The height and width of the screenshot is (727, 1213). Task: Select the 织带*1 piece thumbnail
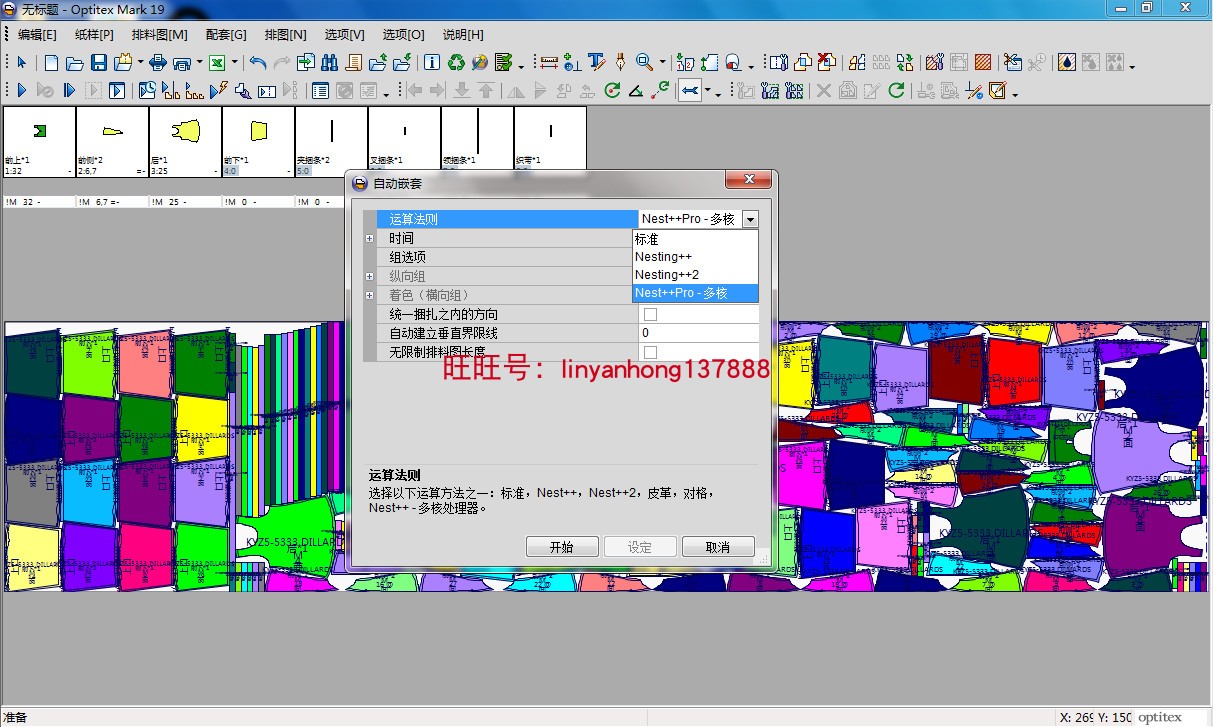[x=550, y=142]
